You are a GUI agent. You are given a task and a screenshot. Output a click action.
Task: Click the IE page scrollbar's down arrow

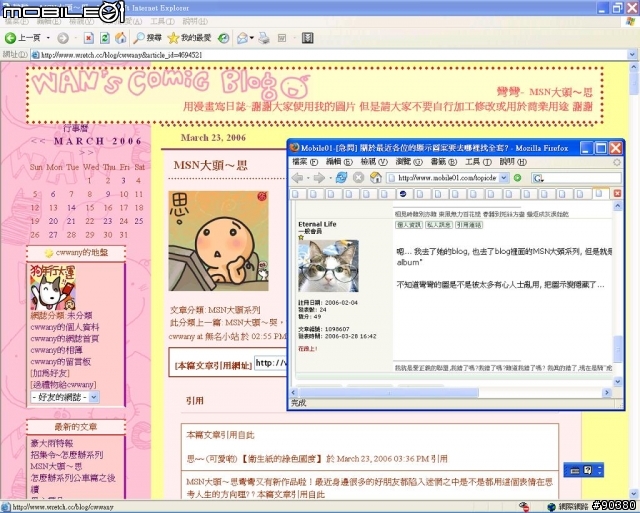pyautogui.click(x=634, y=495)
